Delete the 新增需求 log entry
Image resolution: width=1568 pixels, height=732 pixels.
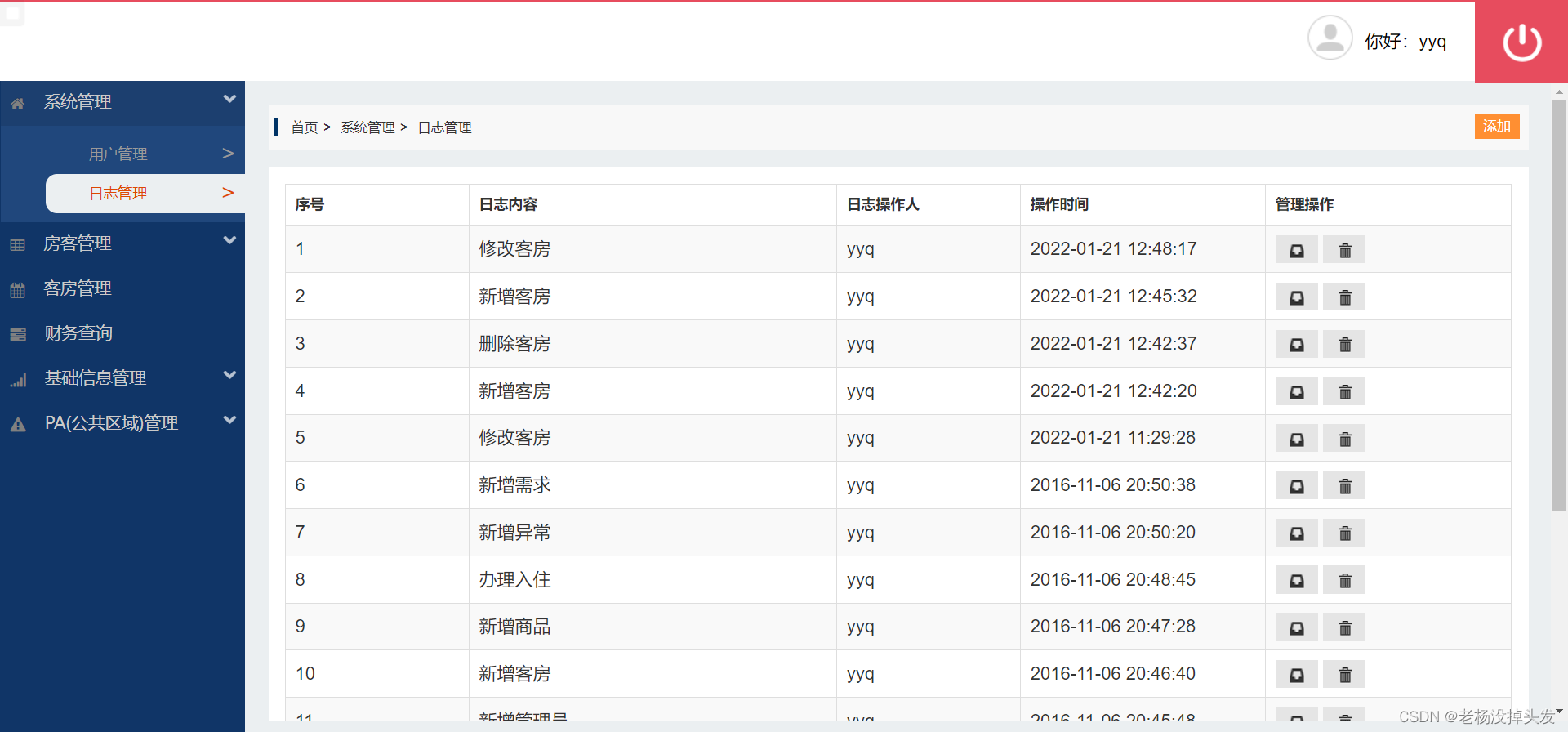(x=1344, y=486)
